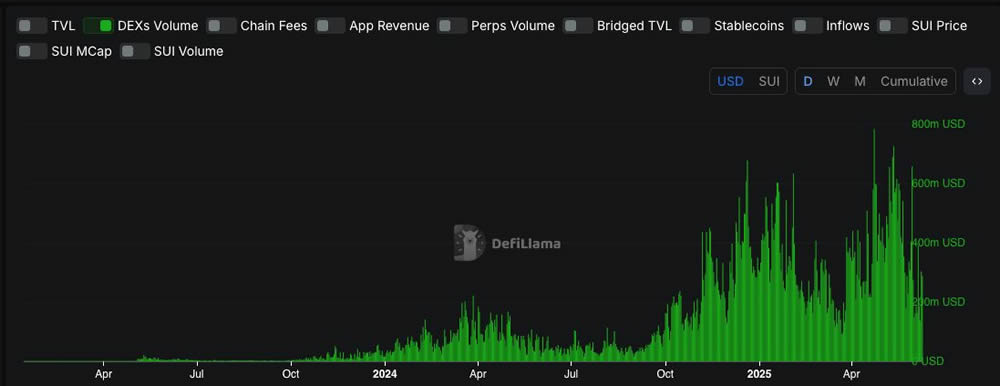Enable the SUI Volume toggle
Image resolution: width=1000 pixels, height=386 pixels.
tap(135, 52)
